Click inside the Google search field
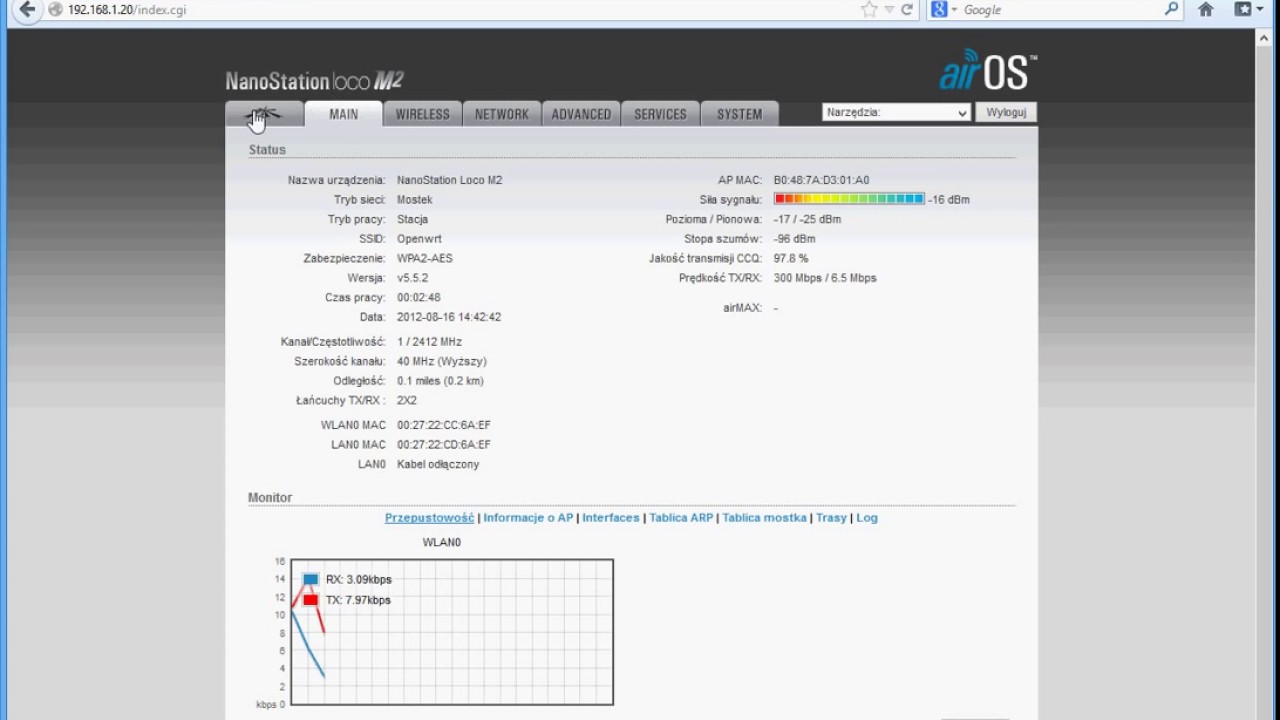Image resolution: width=1280 pixels, height=720 pixels. pos(1060,10)
